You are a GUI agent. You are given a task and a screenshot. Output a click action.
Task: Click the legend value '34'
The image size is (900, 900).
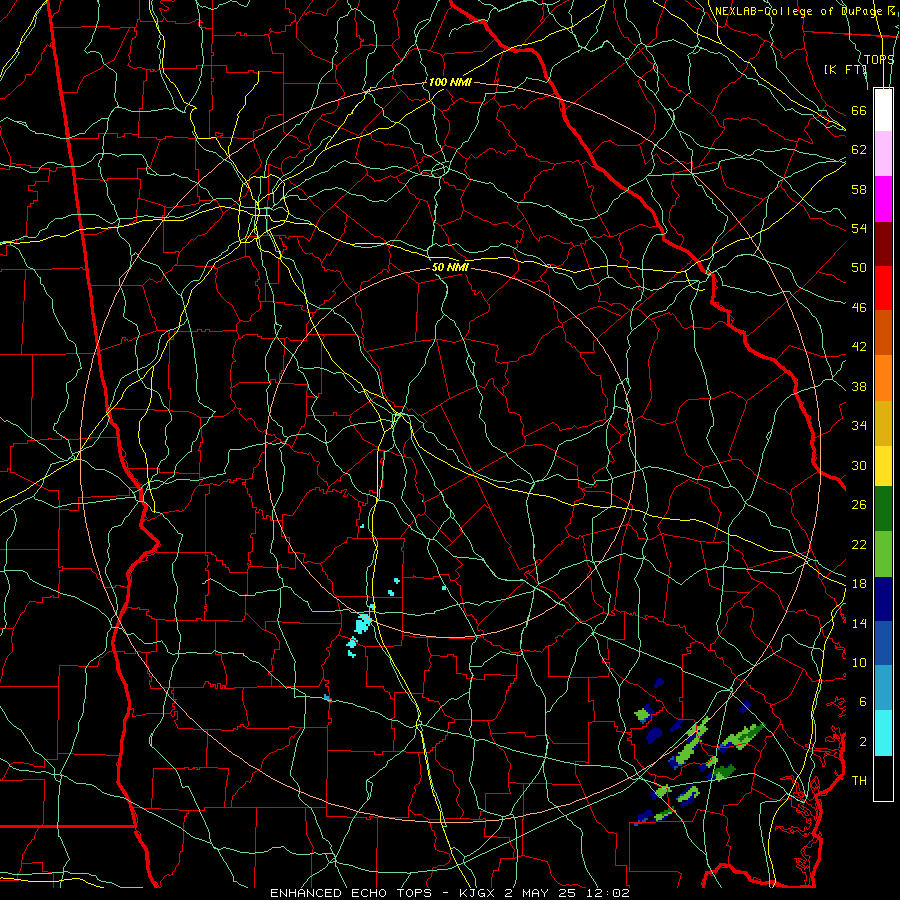(859, 426)
